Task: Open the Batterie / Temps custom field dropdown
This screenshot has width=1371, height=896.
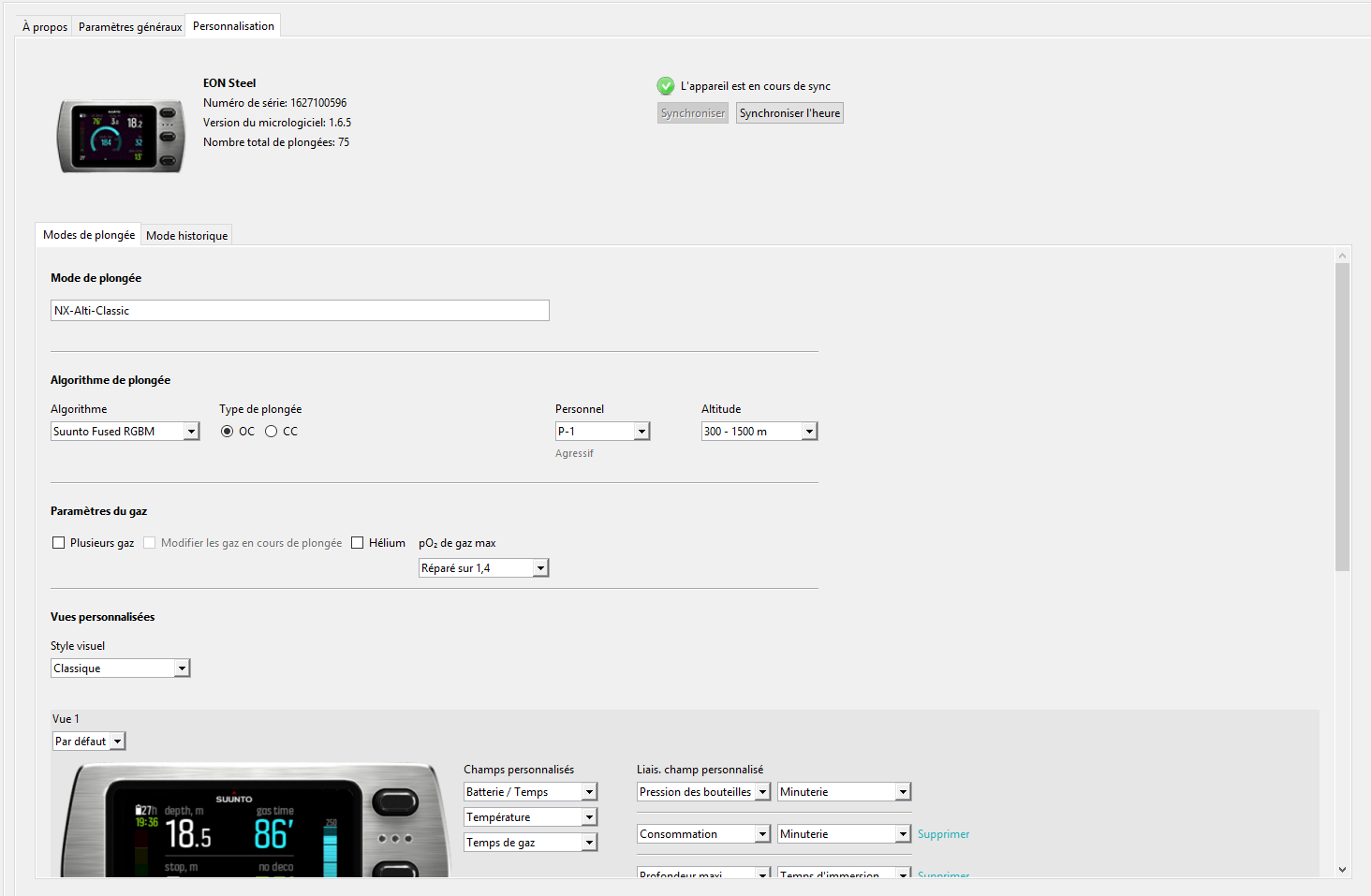Action: 531,792
